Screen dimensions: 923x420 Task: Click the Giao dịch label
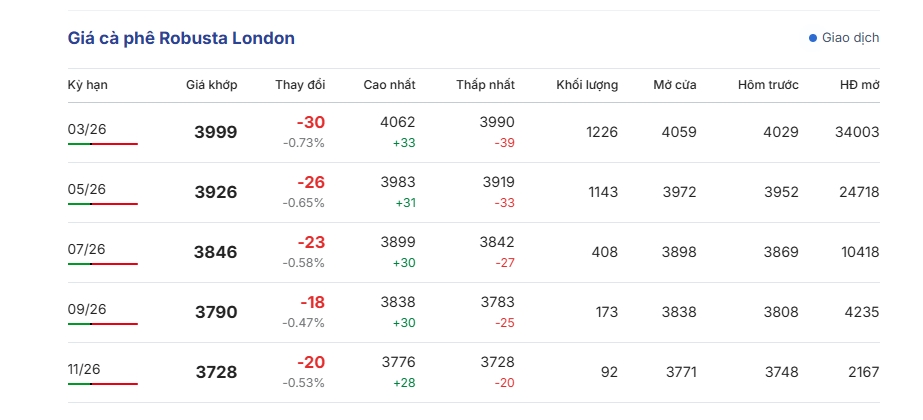[850, 38]
